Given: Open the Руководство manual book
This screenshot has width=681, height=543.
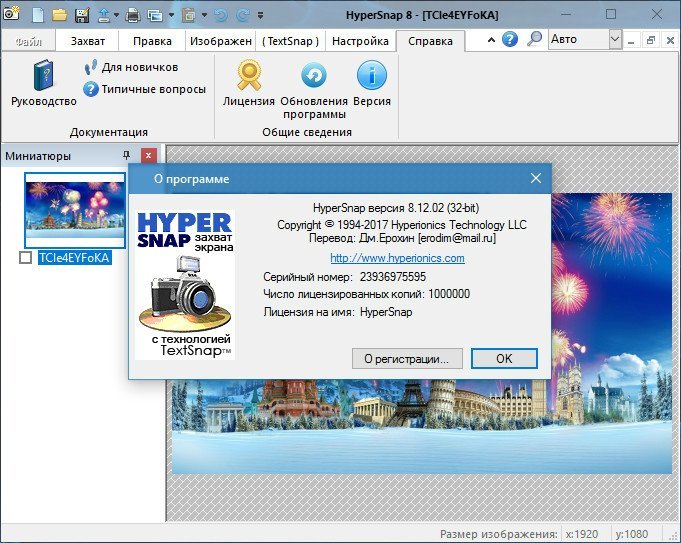Looking at the screenshot, I should (x=43, y=83).
